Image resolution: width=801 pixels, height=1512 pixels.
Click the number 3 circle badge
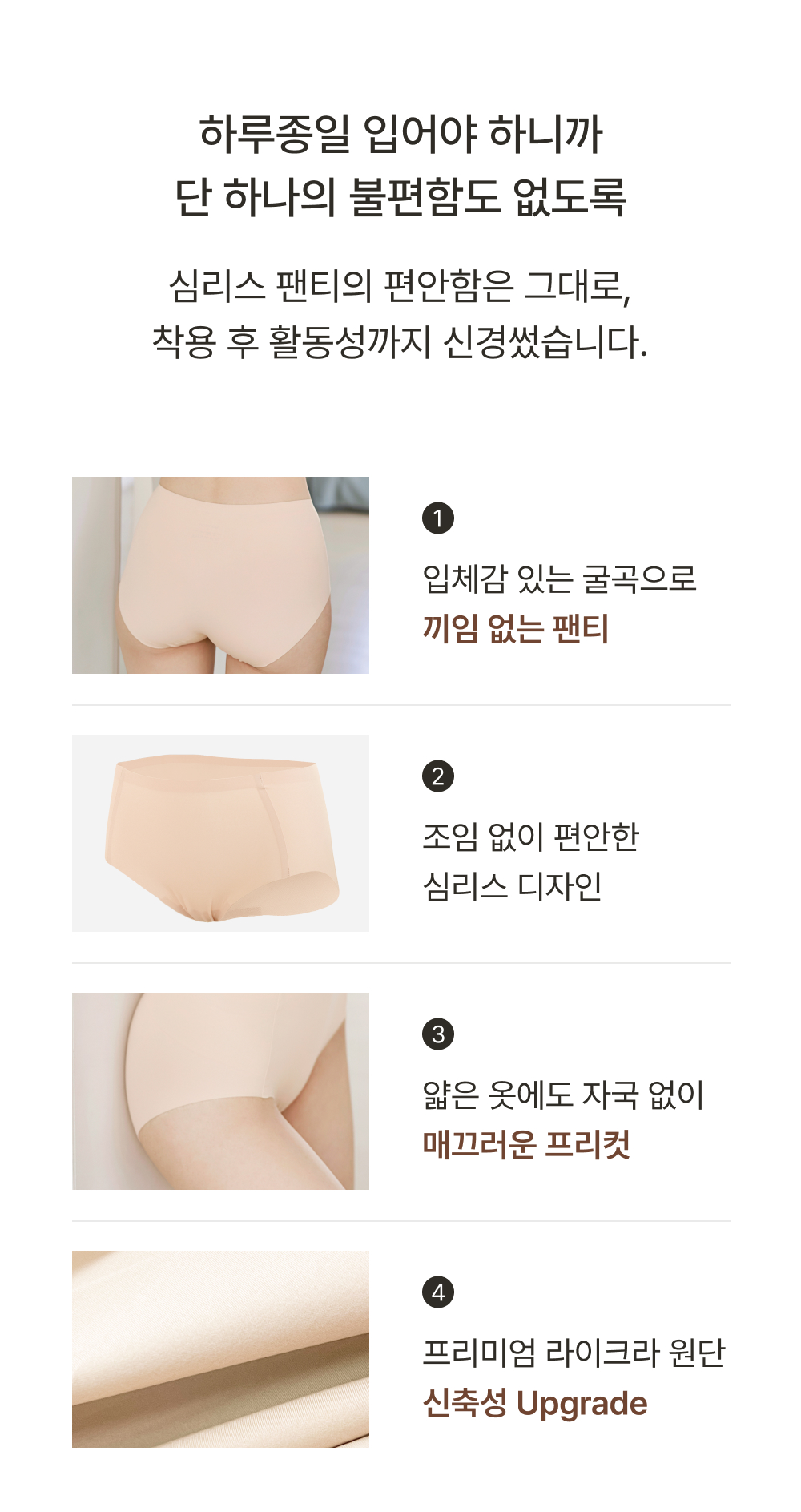tap(438, 1034)
